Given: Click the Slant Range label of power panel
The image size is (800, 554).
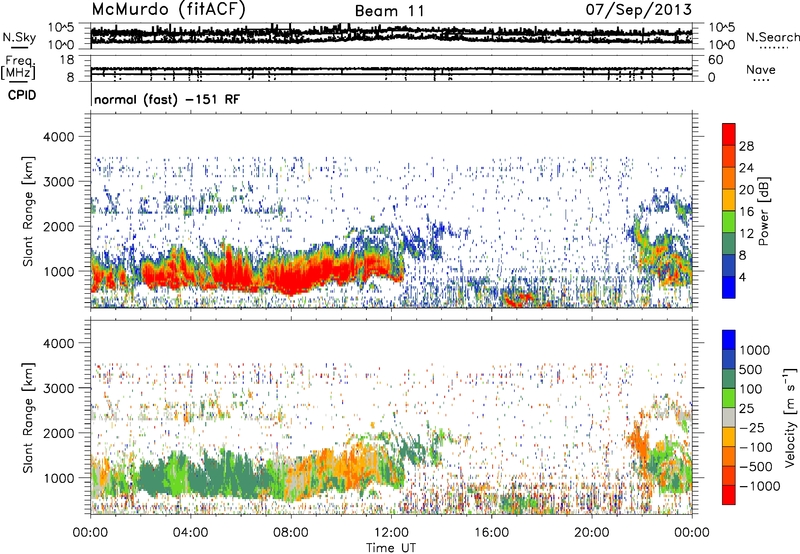Looking at the screenshot, I should point(29,211).
